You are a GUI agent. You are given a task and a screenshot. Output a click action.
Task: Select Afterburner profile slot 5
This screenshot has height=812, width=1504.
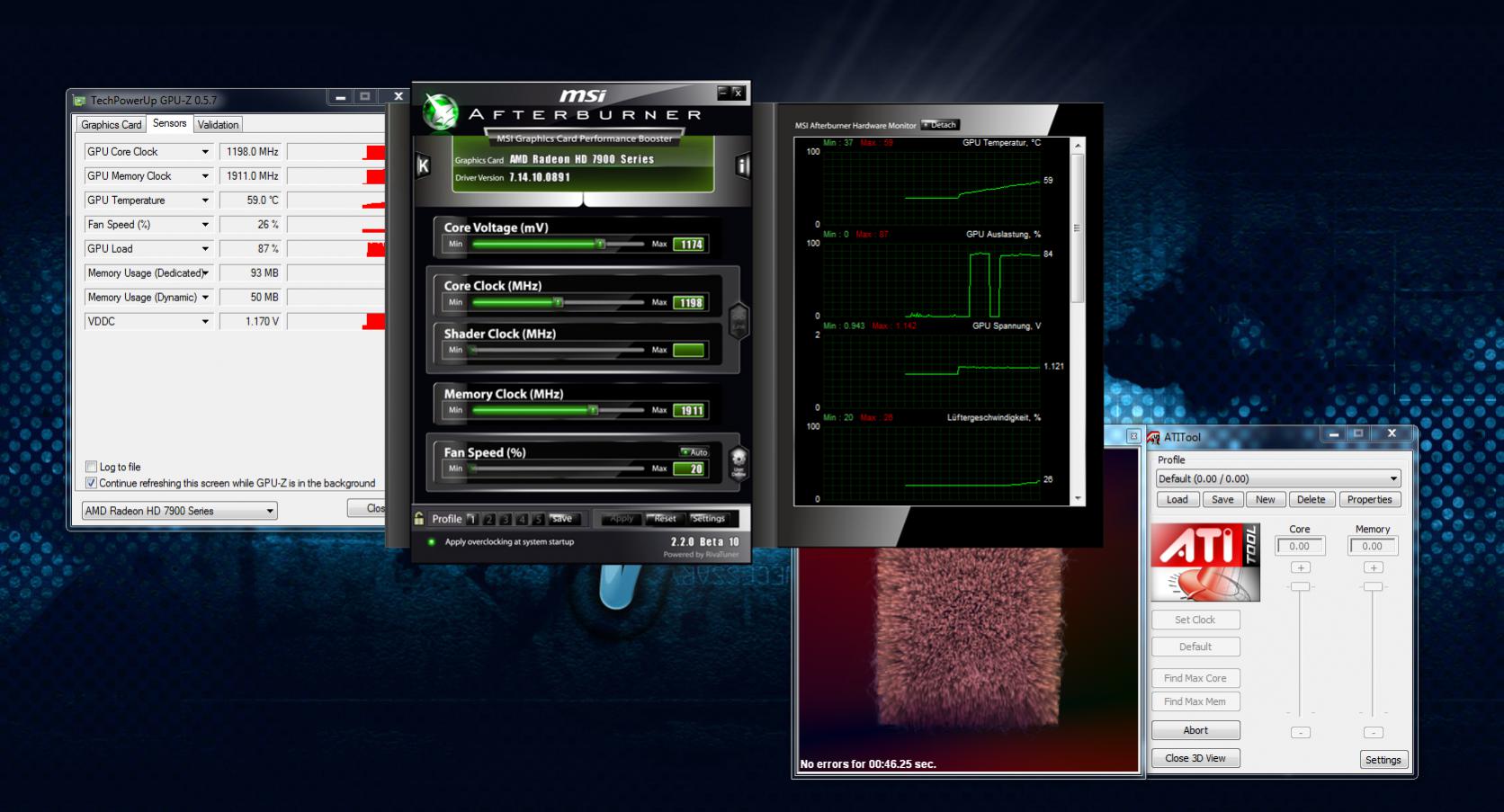(x=538, y=519)
